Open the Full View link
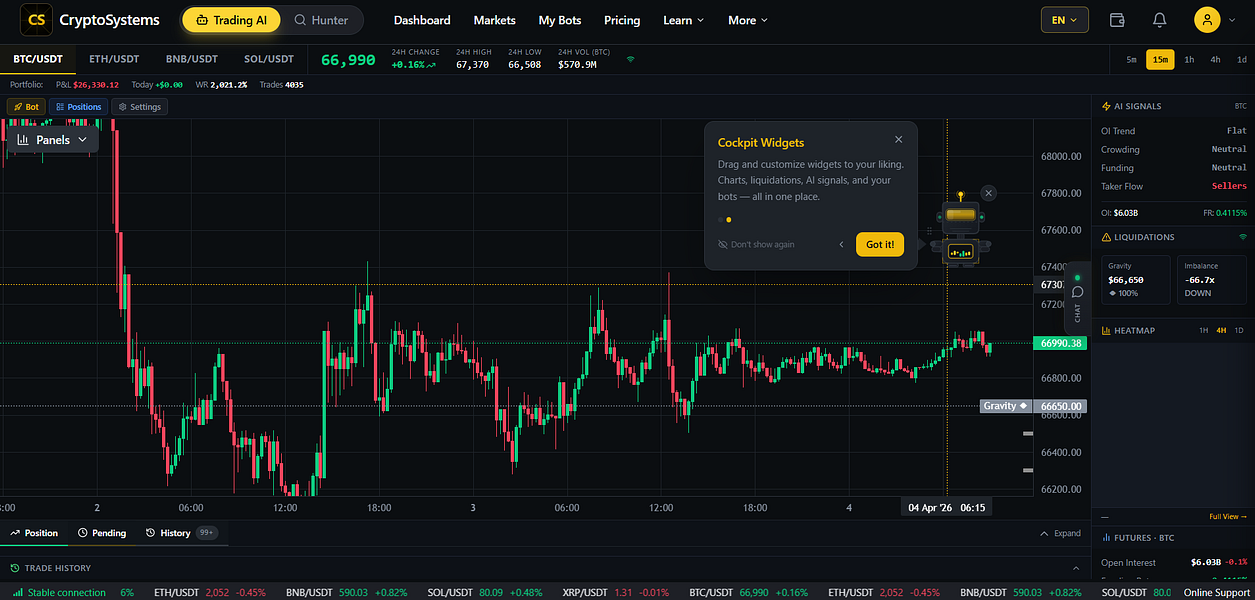Screen dimensions: 1255x600 (1228, 517)
